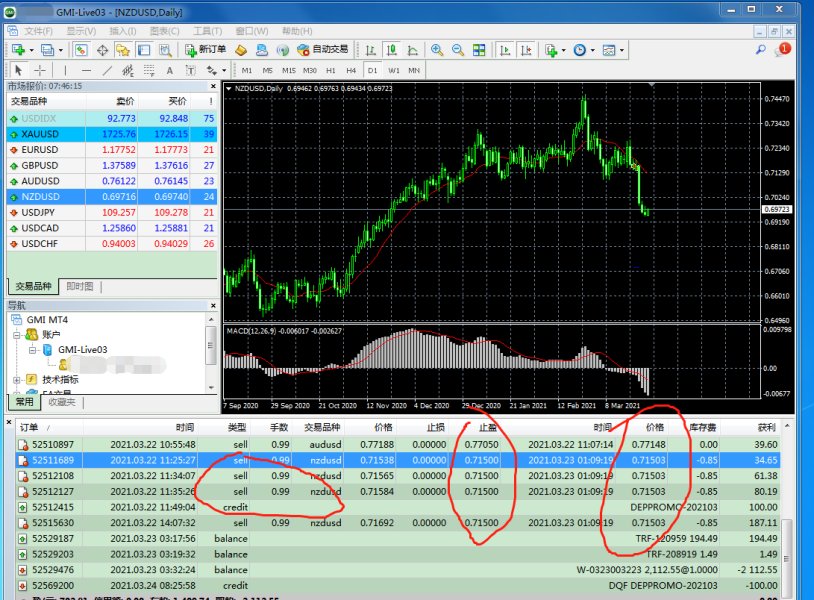Close the Market Watch panel
The width and height of the screenshot is (814, 600).
213,86
